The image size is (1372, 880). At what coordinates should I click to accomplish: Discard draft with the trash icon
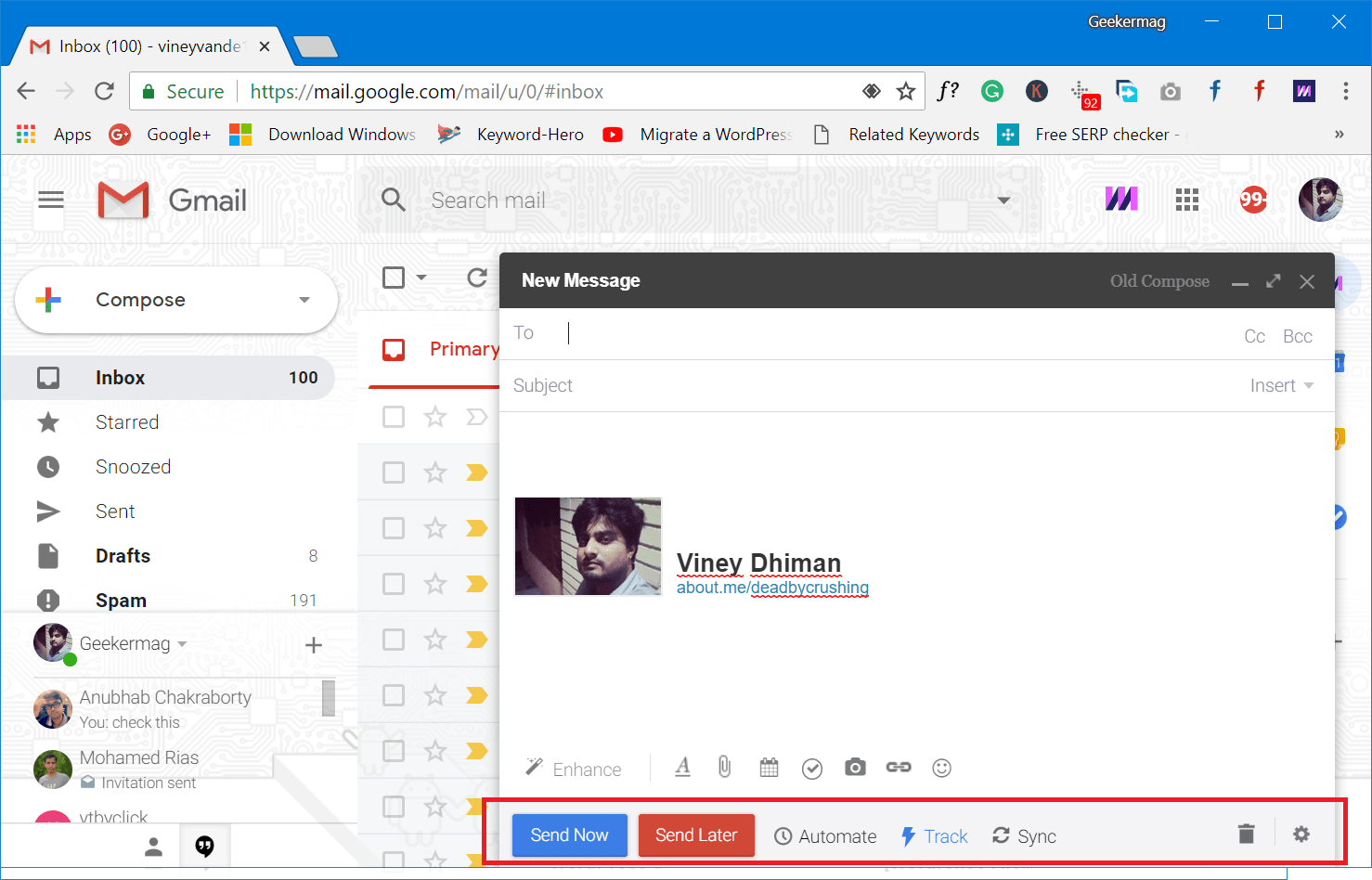(x=1247, y=834)
